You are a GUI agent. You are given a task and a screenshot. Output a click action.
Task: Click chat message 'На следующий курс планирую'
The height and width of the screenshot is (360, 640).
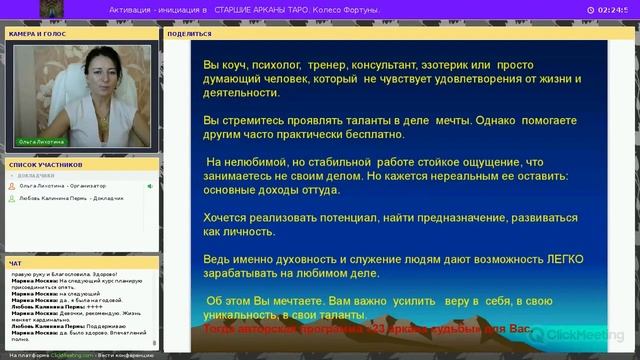tap(77, 284)
